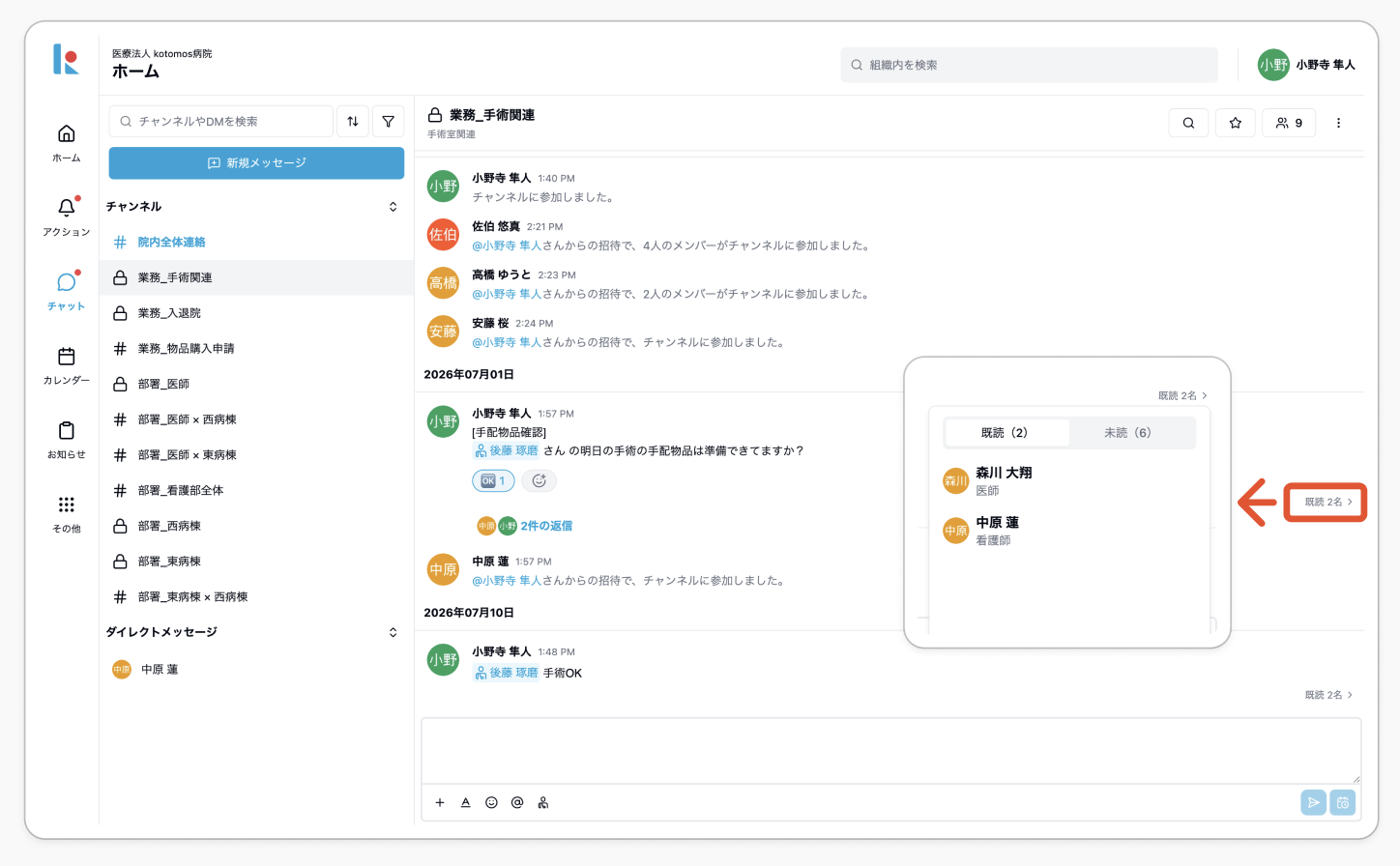Click 佐伯 悠真's avatar
The height and width of the screenshot is (866, 1400).
(443, 235)
